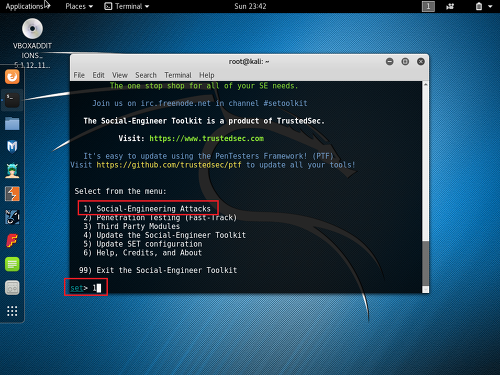The width and height of the screenshot is (500, 375).
Task: Click 'product of TrustedSec' line
Action: 204,121
